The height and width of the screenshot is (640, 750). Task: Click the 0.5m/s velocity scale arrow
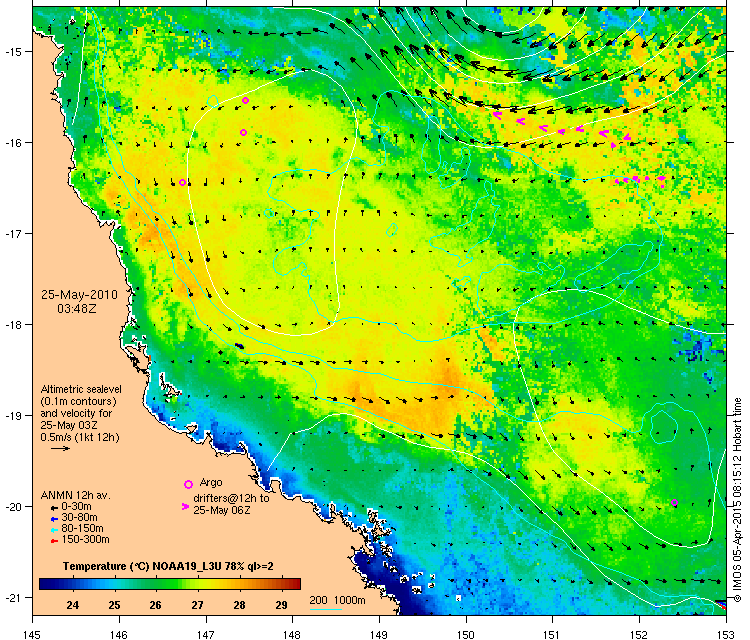tap(60, 449)
